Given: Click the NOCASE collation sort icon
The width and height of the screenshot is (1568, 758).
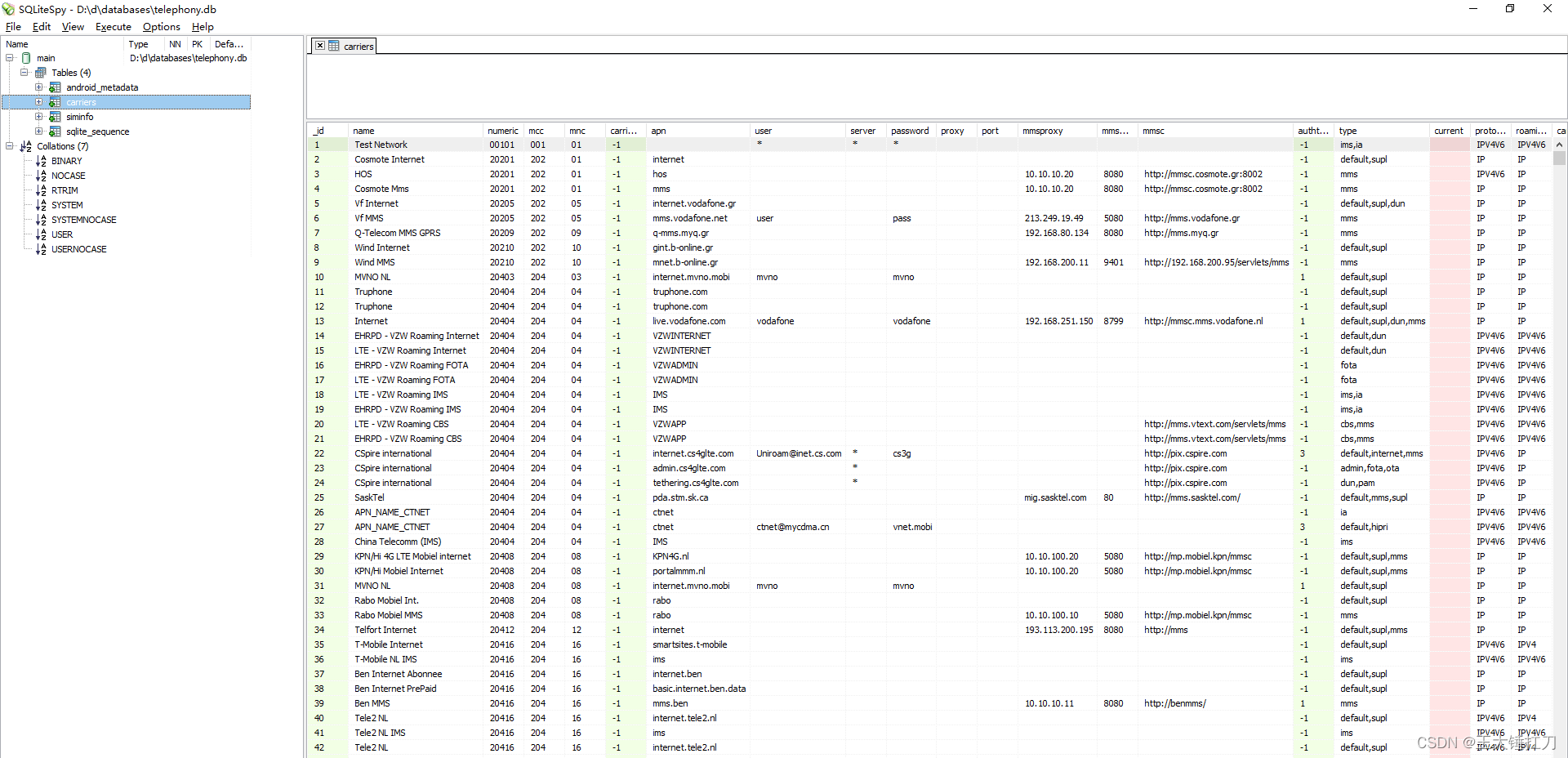Looking at the screenshot, I should 41,176.
